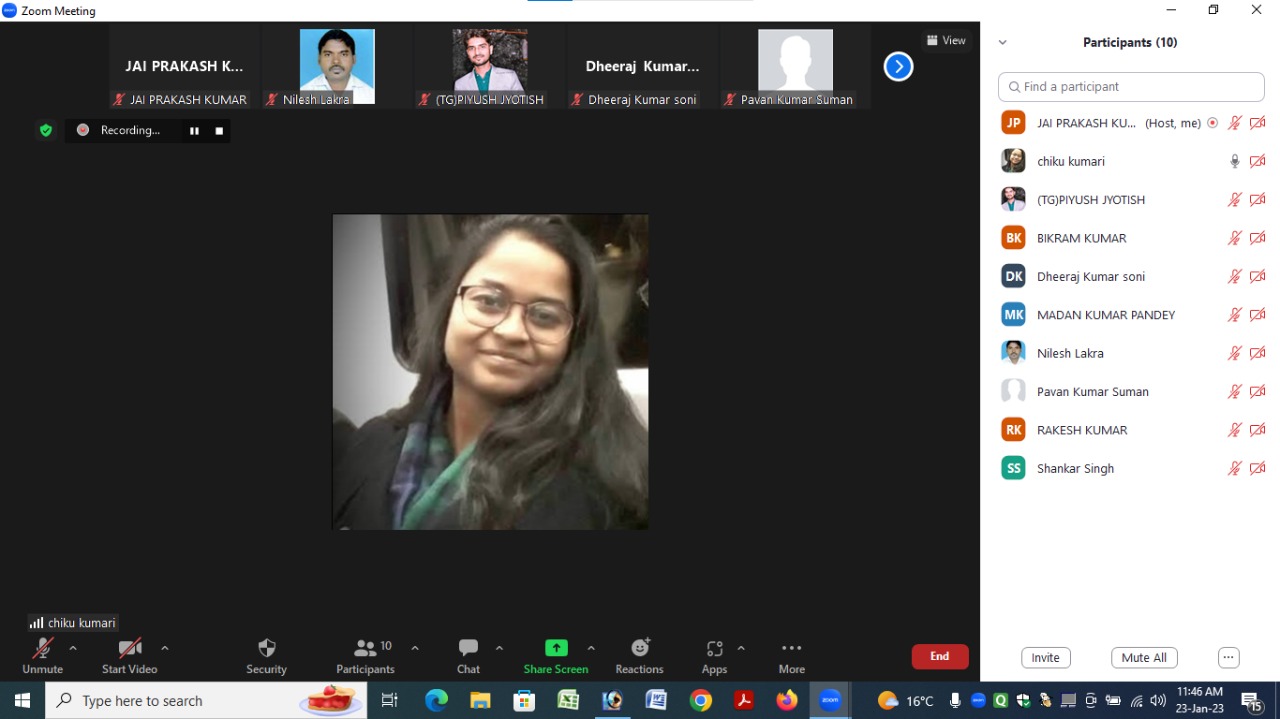Click the RK avatar for RAKESH KUMAR
1280x719 pixels.
coord(1013,430)
